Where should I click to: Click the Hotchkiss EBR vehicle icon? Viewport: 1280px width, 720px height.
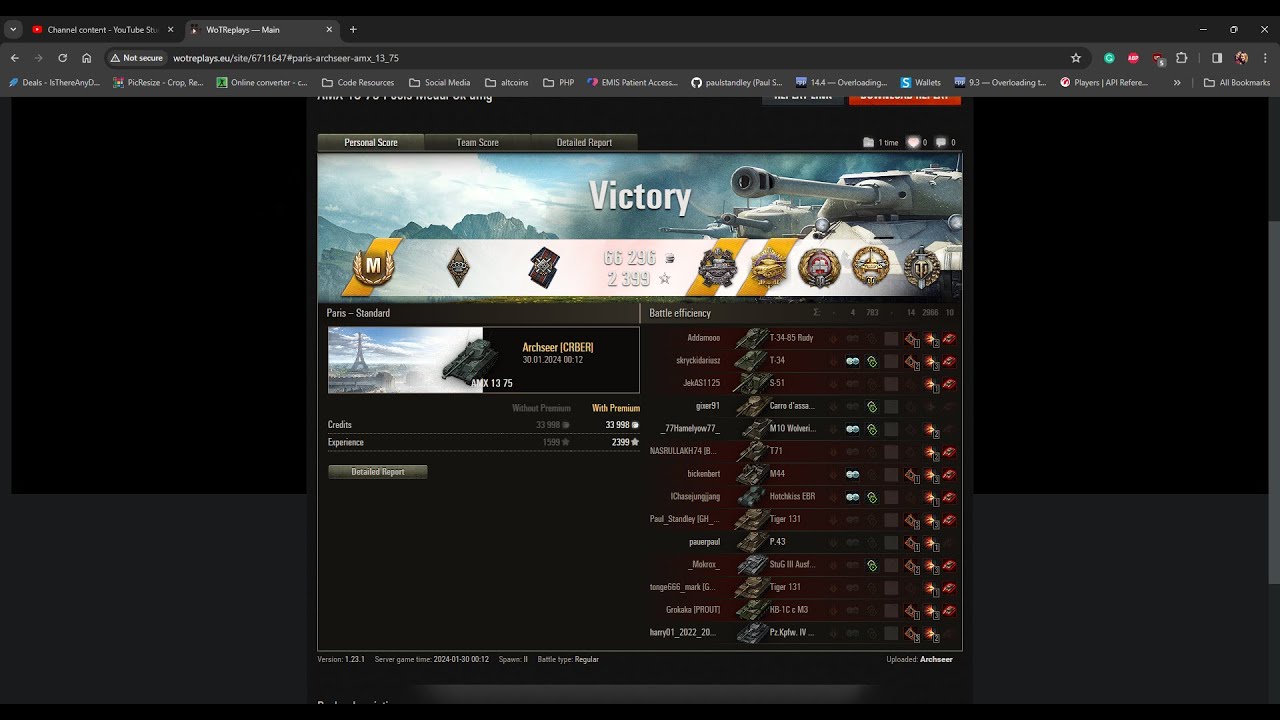pyautogui.click(x=752, y=497)
